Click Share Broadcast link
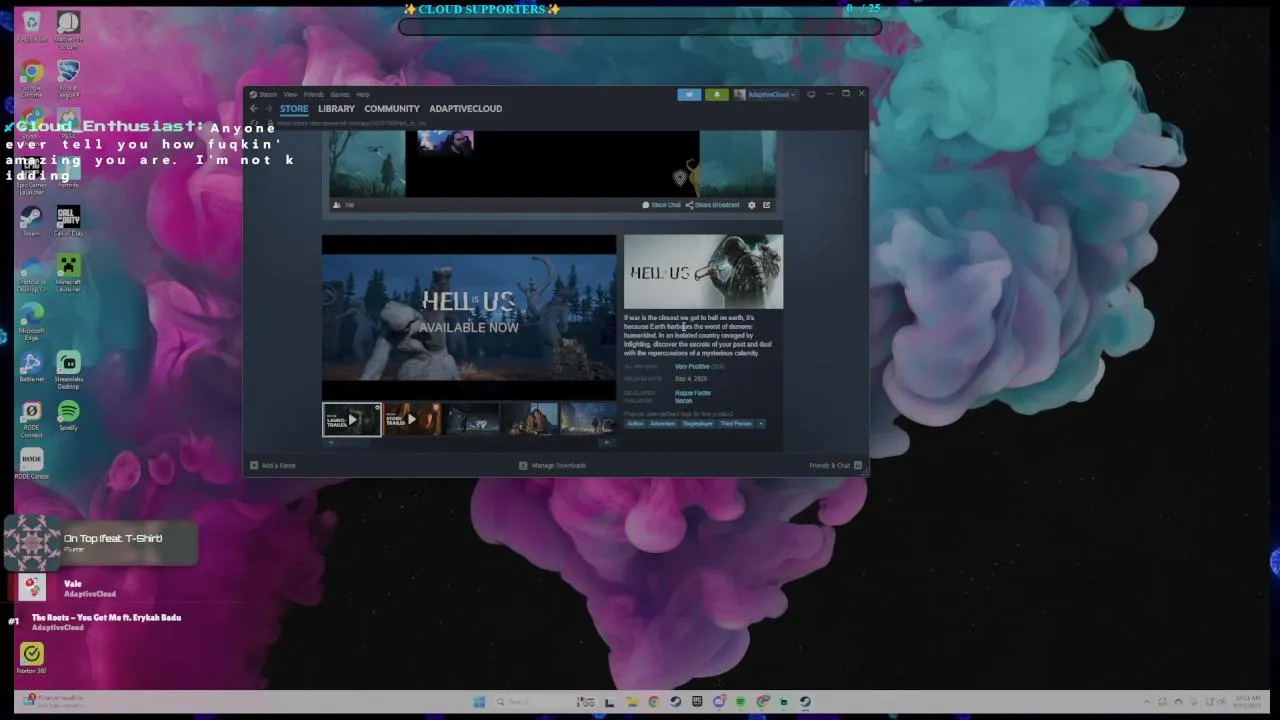The image size is (1280, 720). 713,205
